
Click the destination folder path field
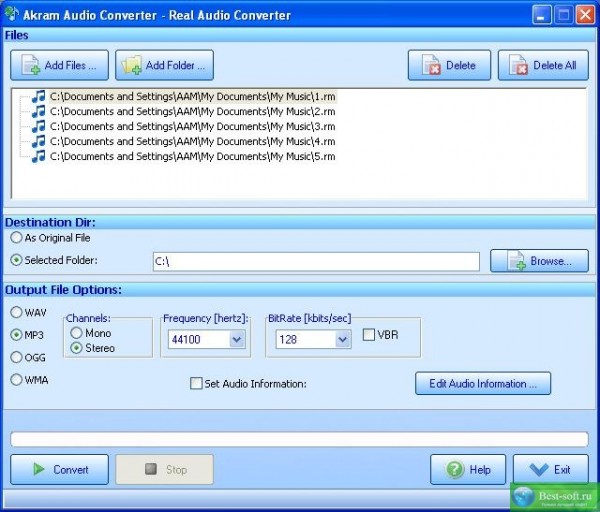pyautogui.click(x=316, y=262)
